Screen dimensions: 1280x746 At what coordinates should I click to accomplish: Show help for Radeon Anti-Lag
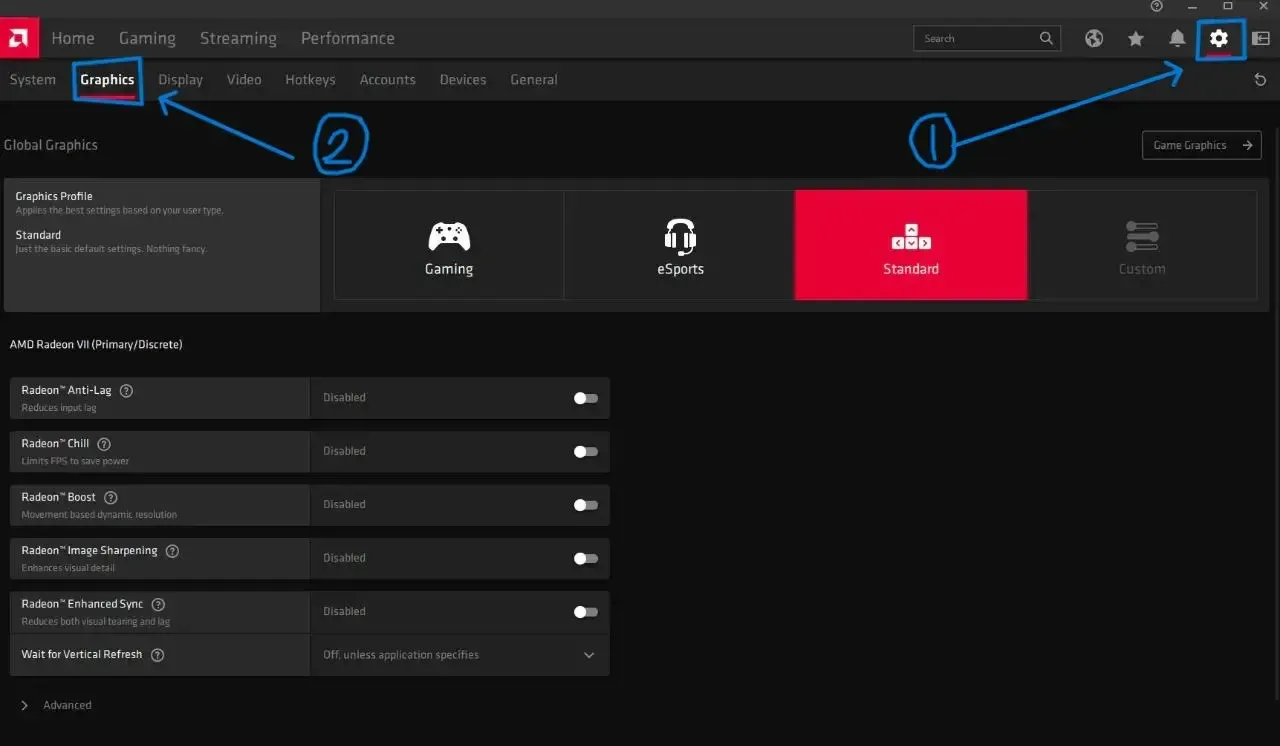tap(126, 391)
